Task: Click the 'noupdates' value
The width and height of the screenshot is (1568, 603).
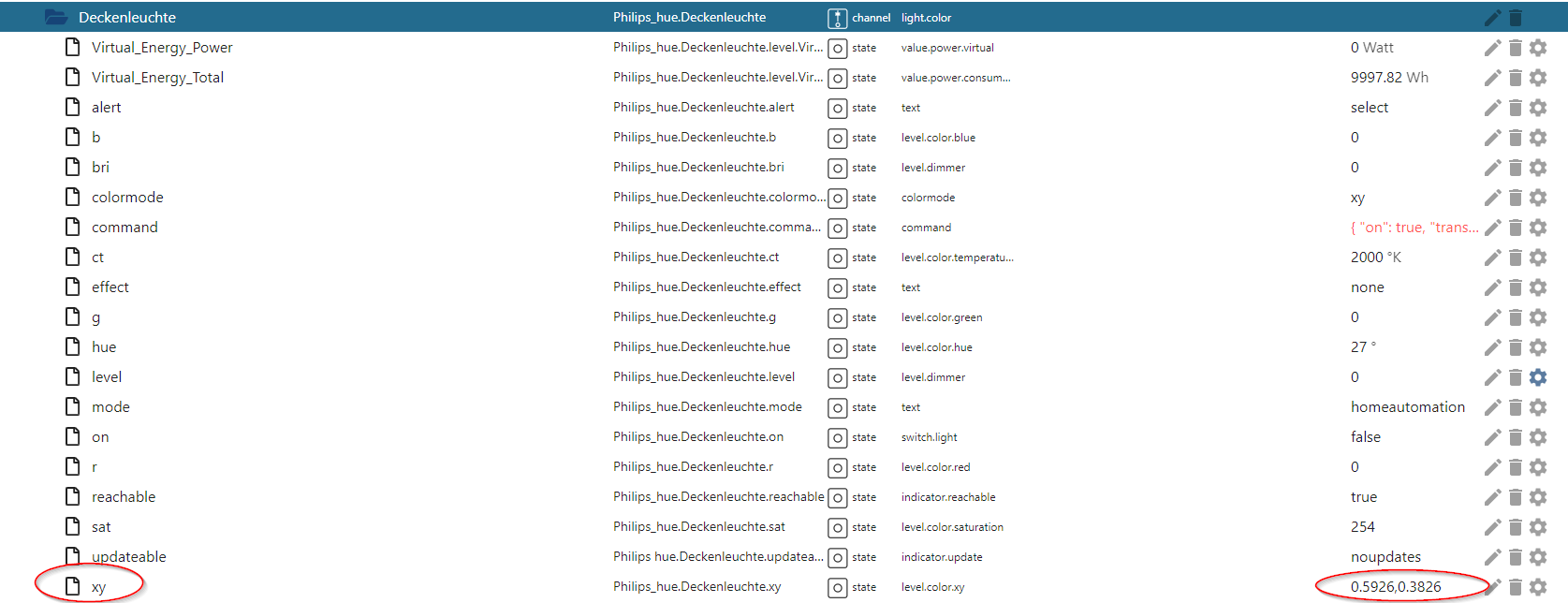Action: click(1385, 557)
